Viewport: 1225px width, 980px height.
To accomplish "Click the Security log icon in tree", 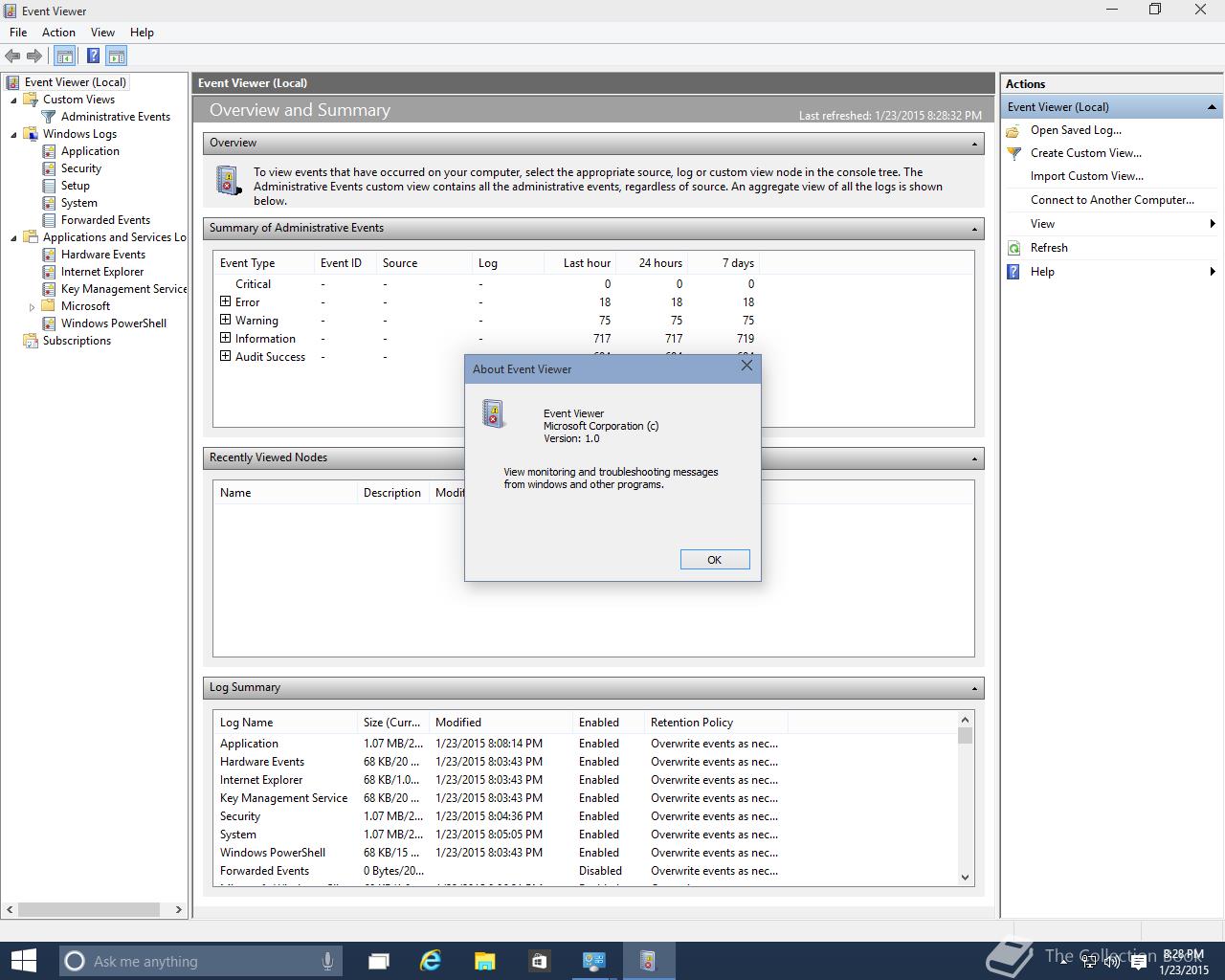I will 49,168.
